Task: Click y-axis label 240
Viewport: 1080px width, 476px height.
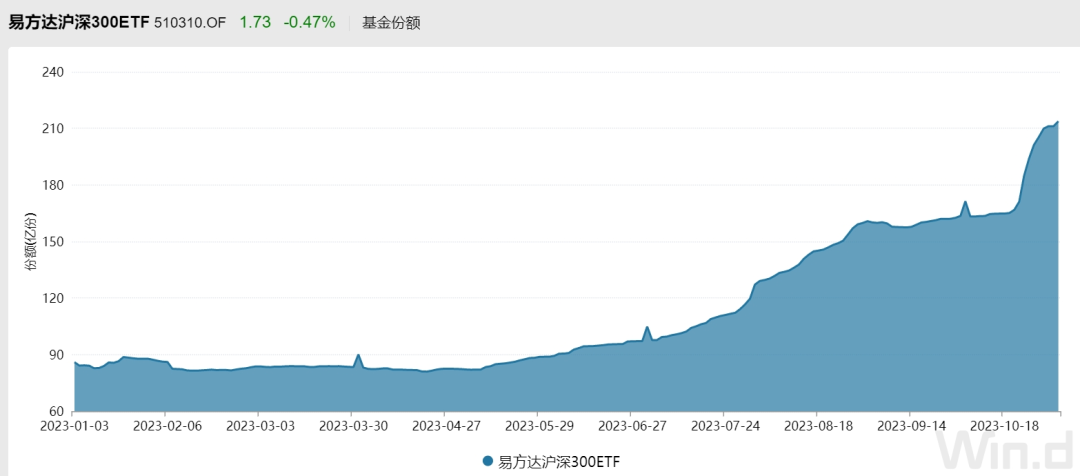Action: pos(53,72)
